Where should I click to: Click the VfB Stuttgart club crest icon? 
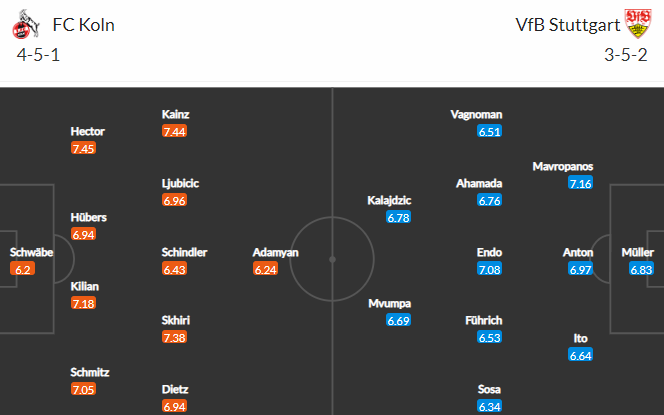[x=638, y=24]
